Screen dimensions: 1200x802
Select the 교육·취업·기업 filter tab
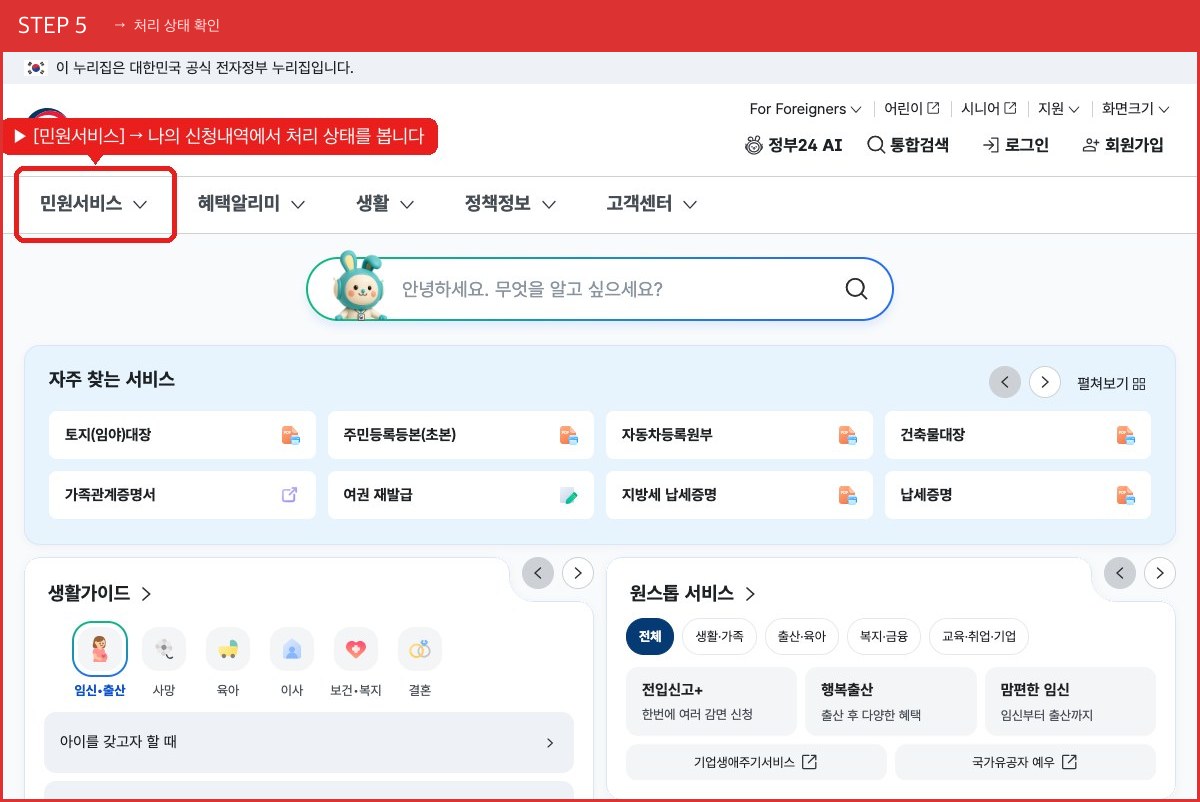click(979, 636)
